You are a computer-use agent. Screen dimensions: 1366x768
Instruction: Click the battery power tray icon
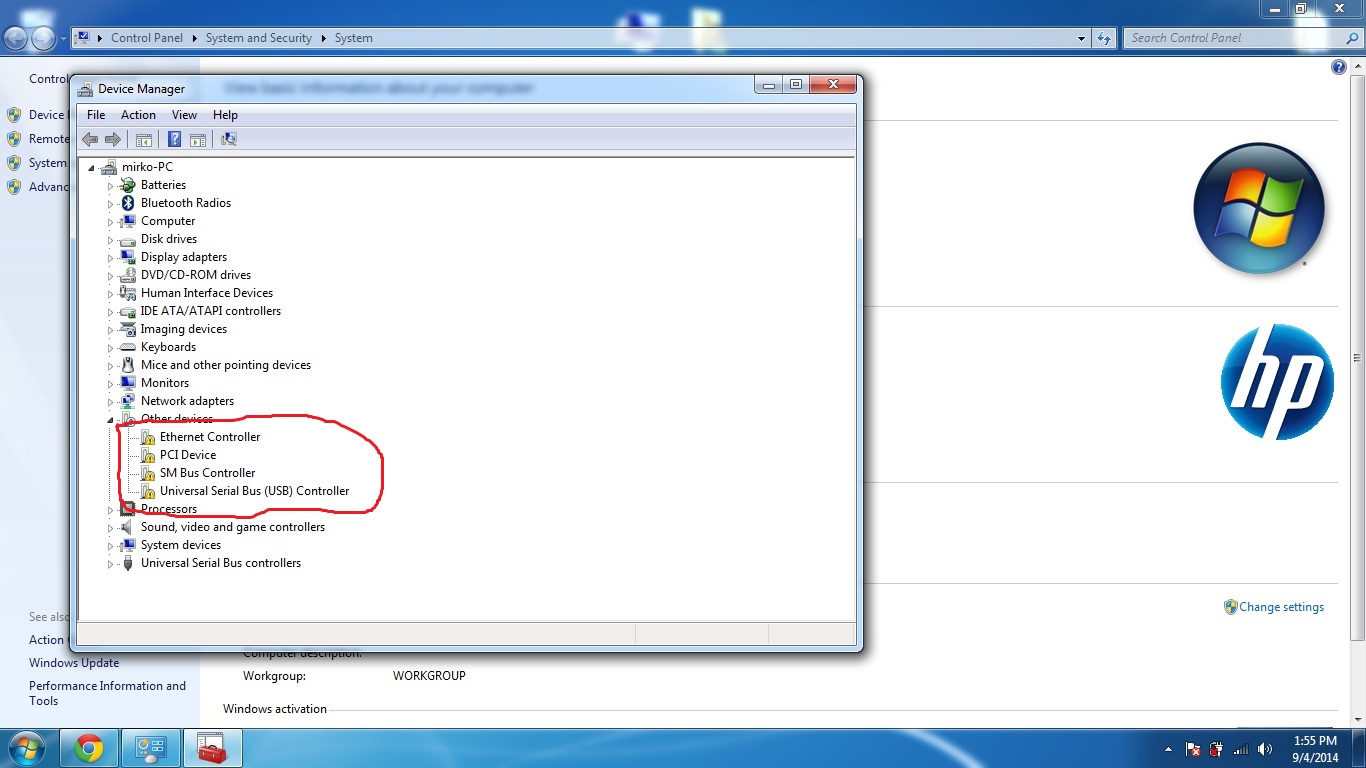(1217, 749)
